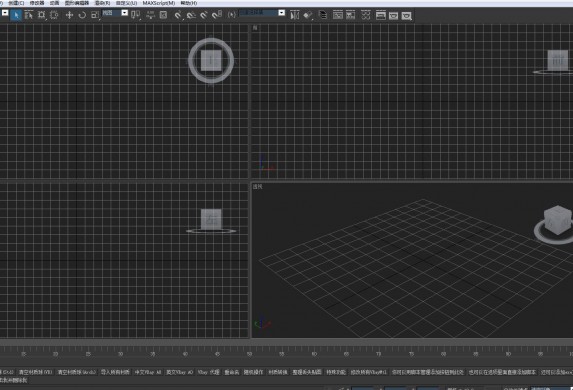Image resolution: width=573 pixels, height=390 pixels.
Task: Click frame 50 on the timeline ruler
Action: point(249,354)
